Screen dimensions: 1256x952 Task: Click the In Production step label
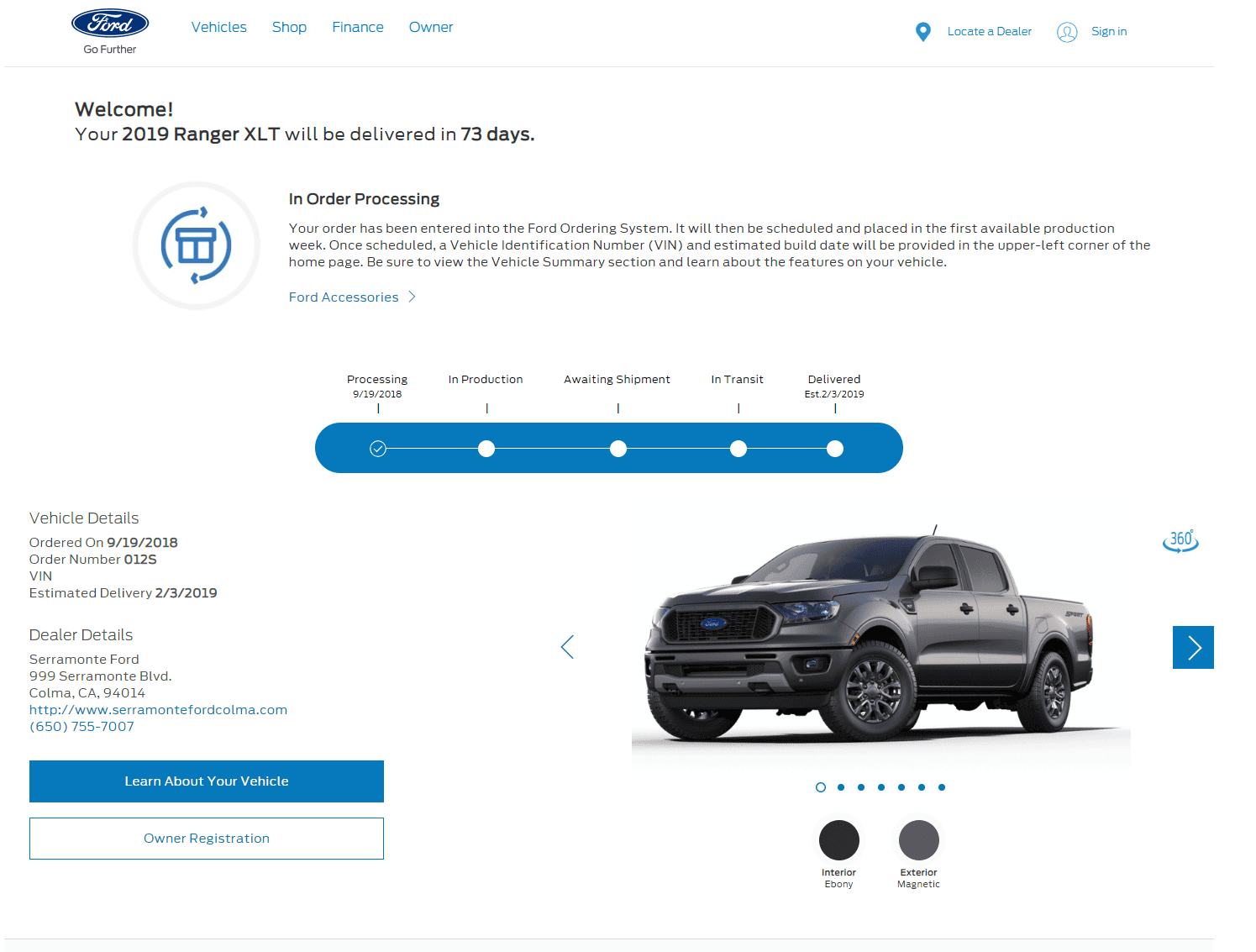(x=486, y=380)
